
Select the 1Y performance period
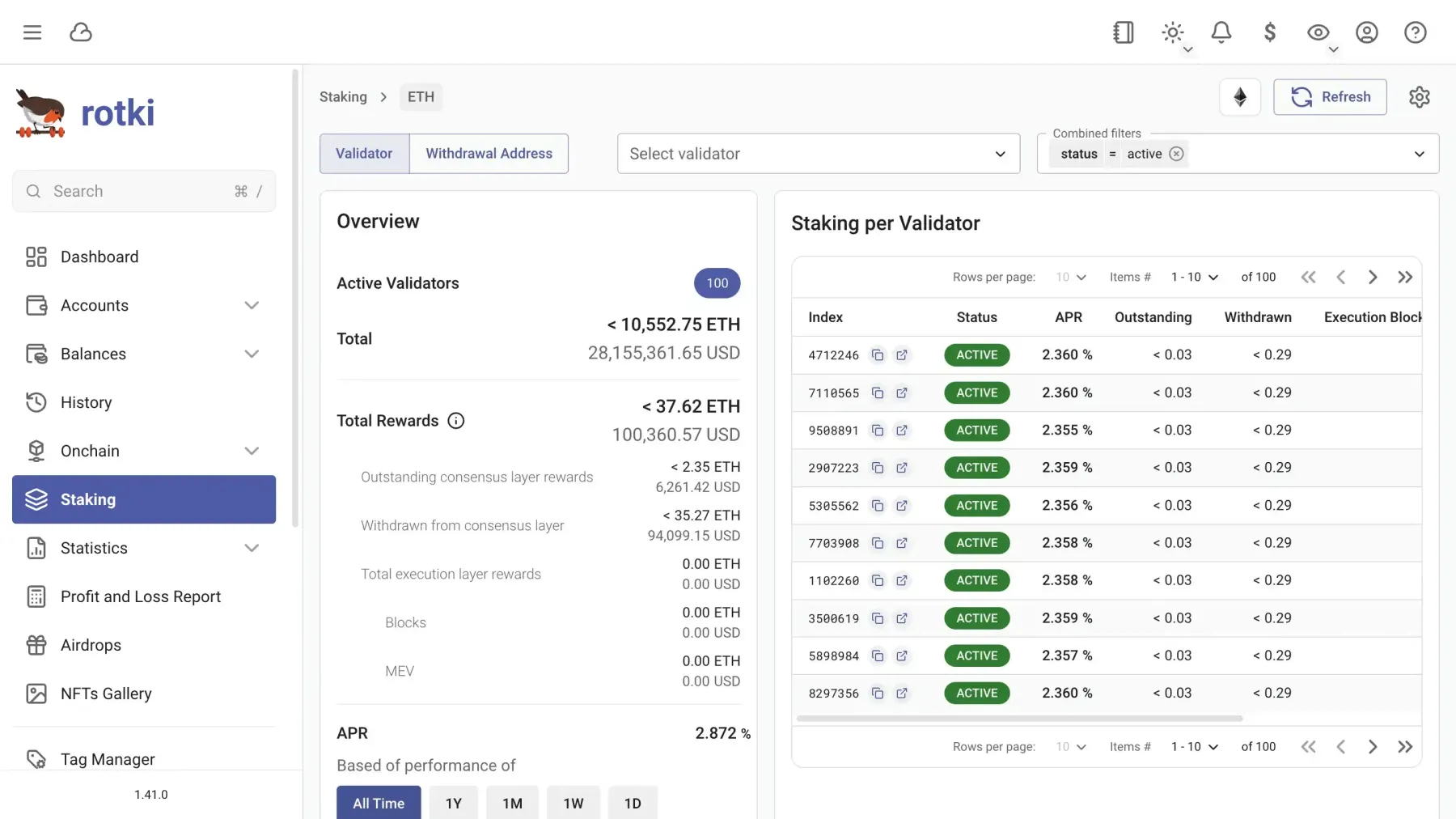[x=453, y=803]
